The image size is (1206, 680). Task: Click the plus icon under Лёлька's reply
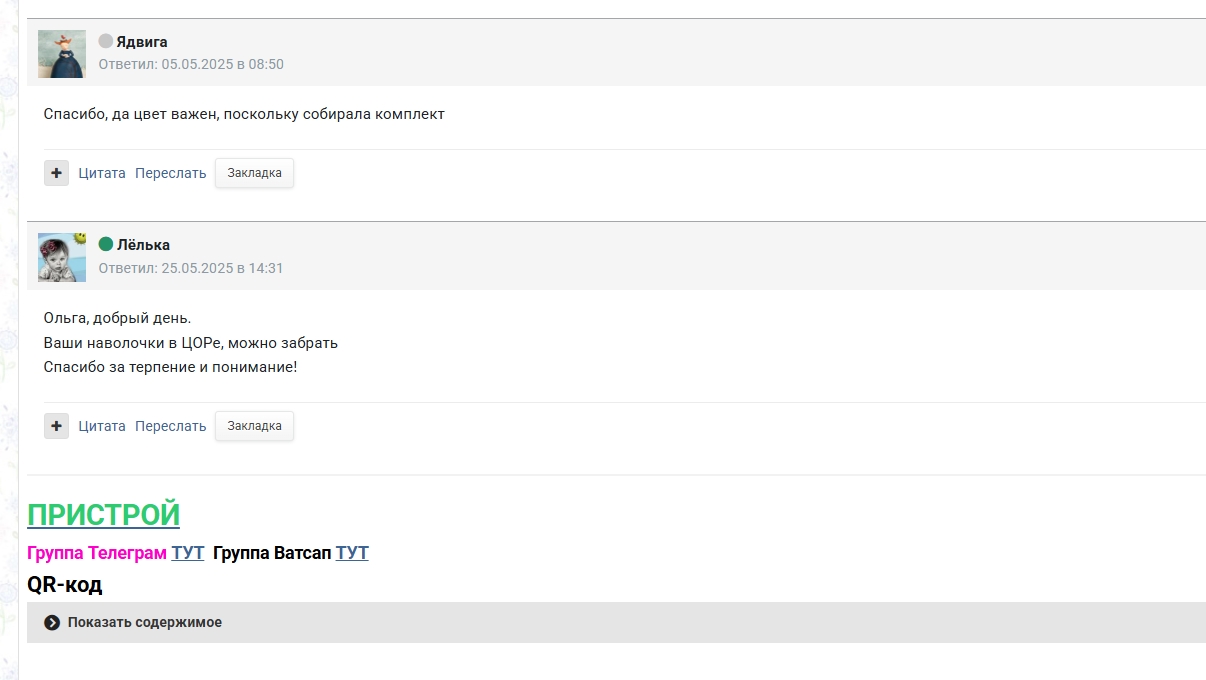click(56, 426)
